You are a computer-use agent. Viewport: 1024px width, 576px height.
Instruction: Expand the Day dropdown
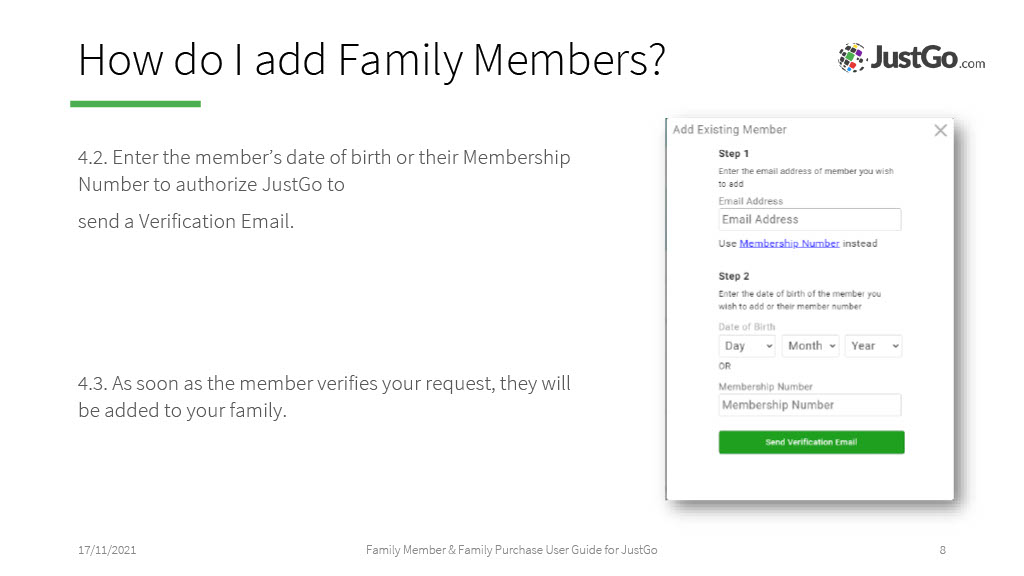coord(747,346)
